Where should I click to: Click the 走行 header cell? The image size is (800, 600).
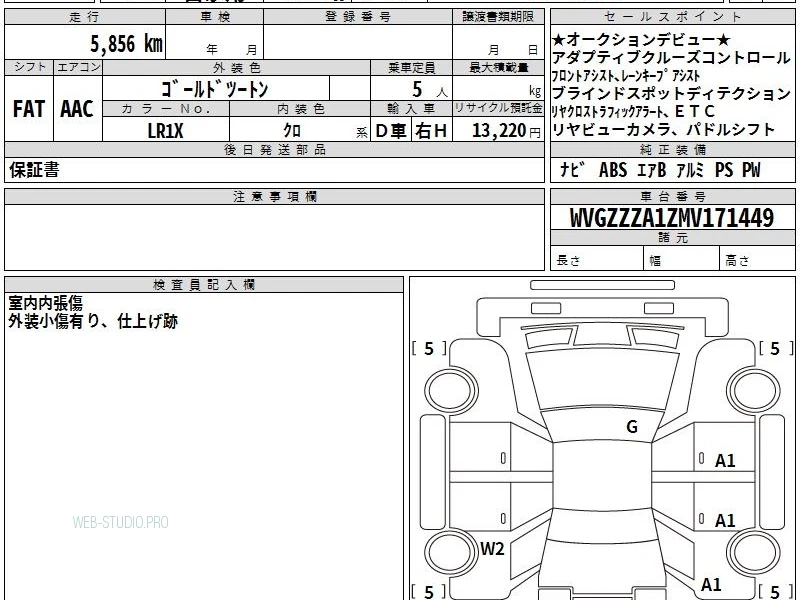85,17
